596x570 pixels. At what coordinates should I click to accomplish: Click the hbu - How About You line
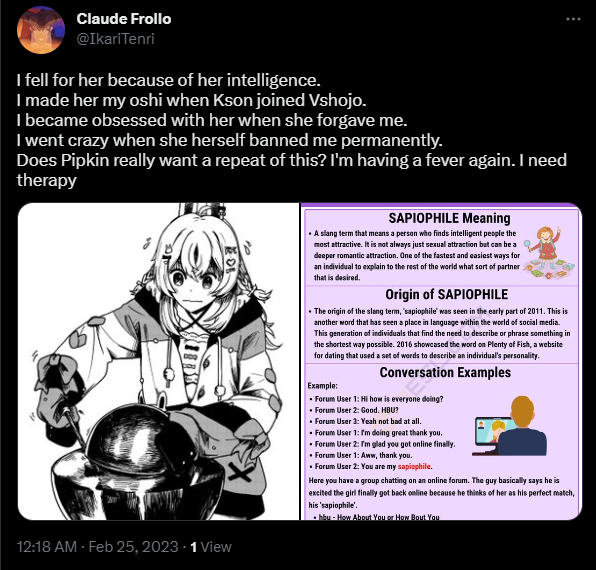coord(379,517)
